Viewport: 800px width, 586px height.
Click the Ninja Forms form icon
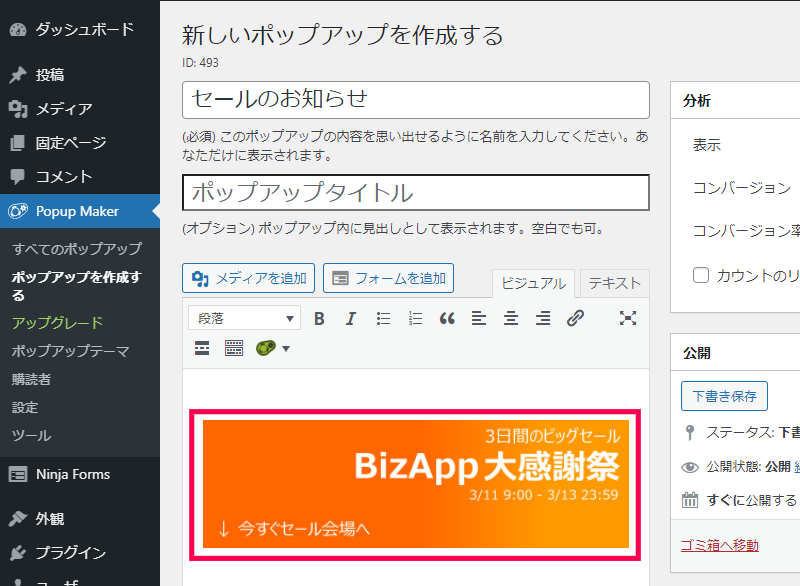18,475
